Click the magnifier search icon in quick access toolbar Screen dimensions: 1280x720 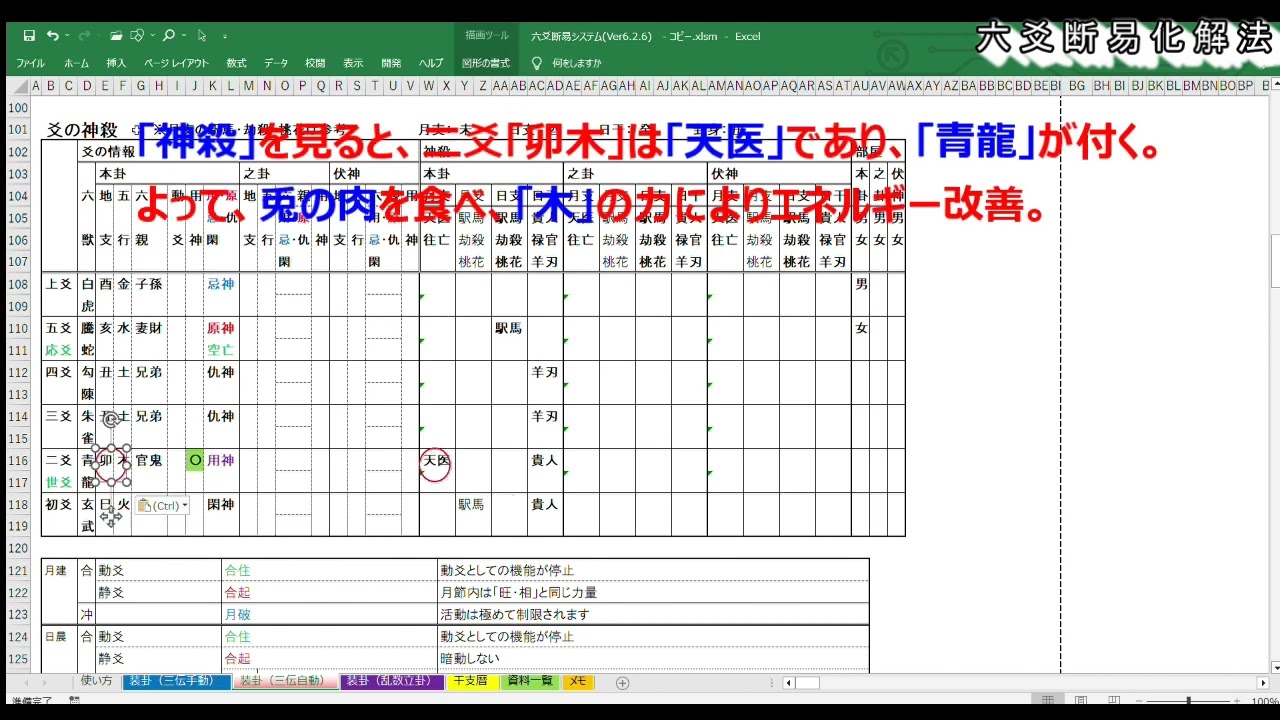pyautogui.click(x=168, y=36)
